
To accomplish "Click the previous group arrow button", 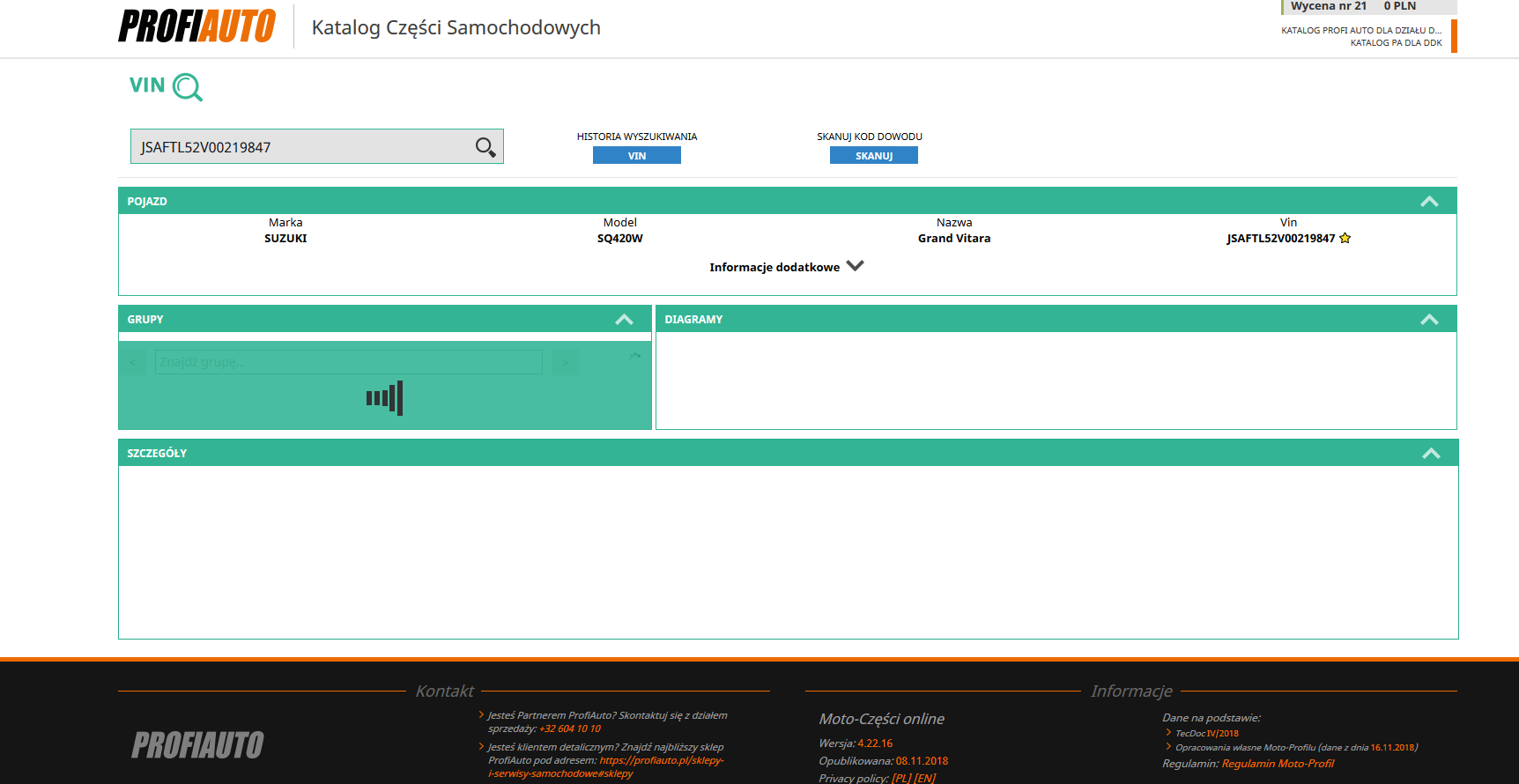I will [x=133, y=362].
